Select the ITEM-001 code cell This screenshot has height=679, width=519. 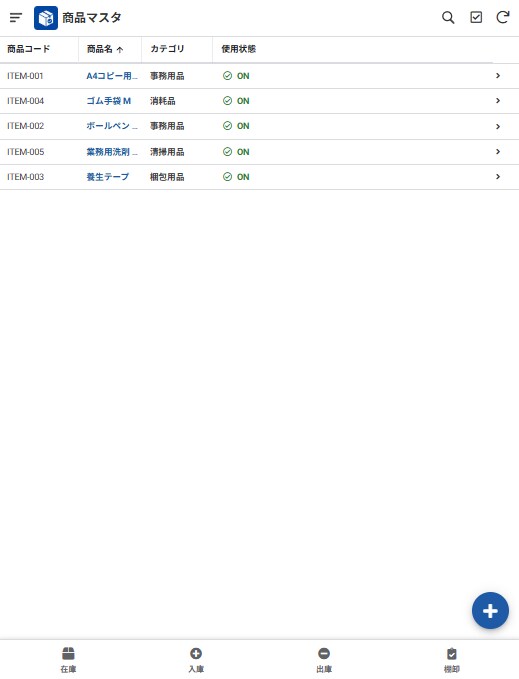point(25,76)
